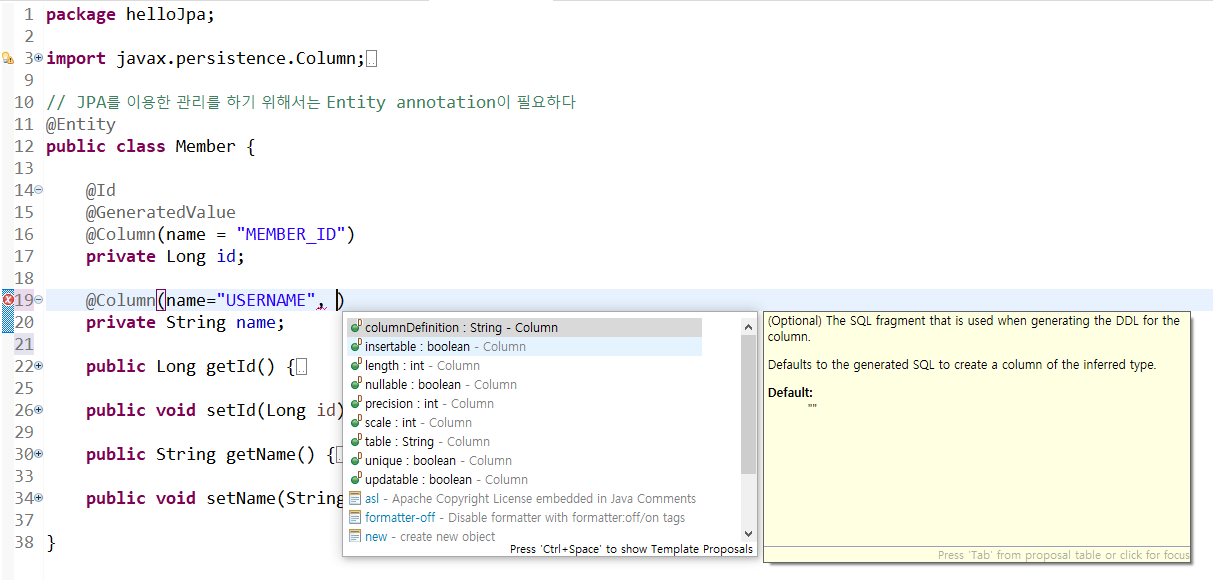1213x580 pixels.
Task: Click the proposal list scroll-up arrow
Action: tap(749, 326)
